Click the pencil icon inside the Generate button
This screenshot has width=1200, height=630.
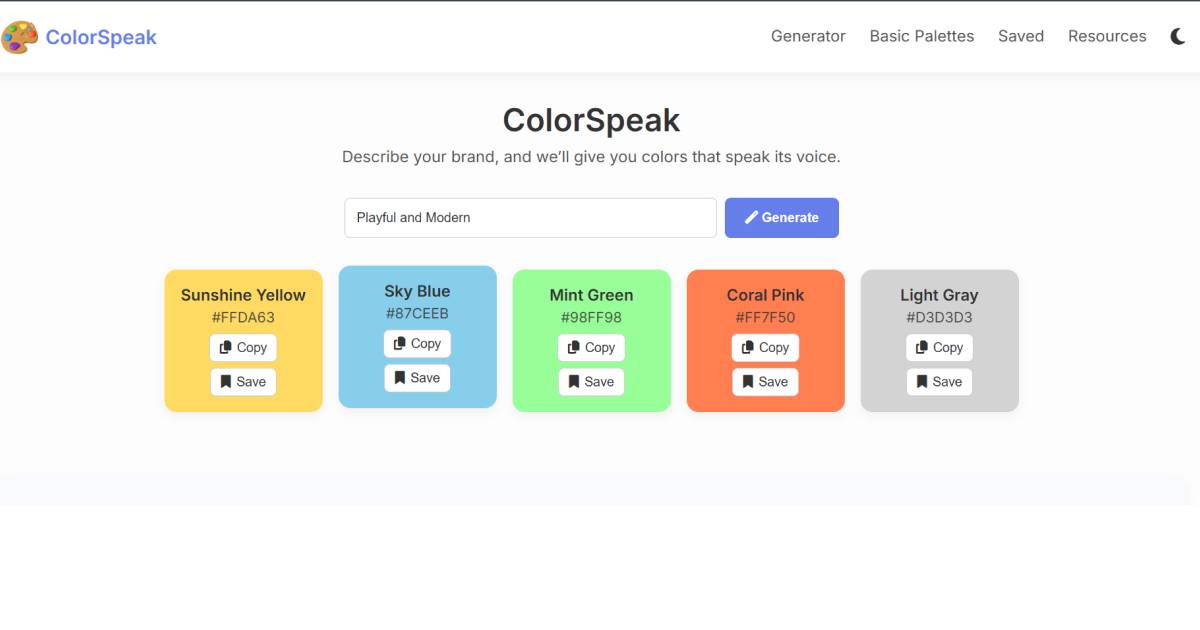point(751,217)
